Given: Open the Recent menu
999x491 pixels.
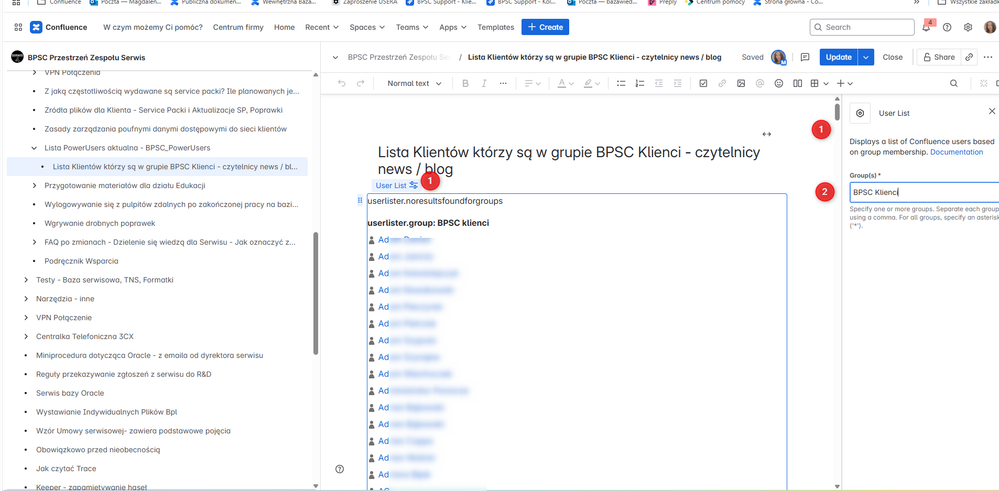Looking at the screenshot, I should [322, 27].
